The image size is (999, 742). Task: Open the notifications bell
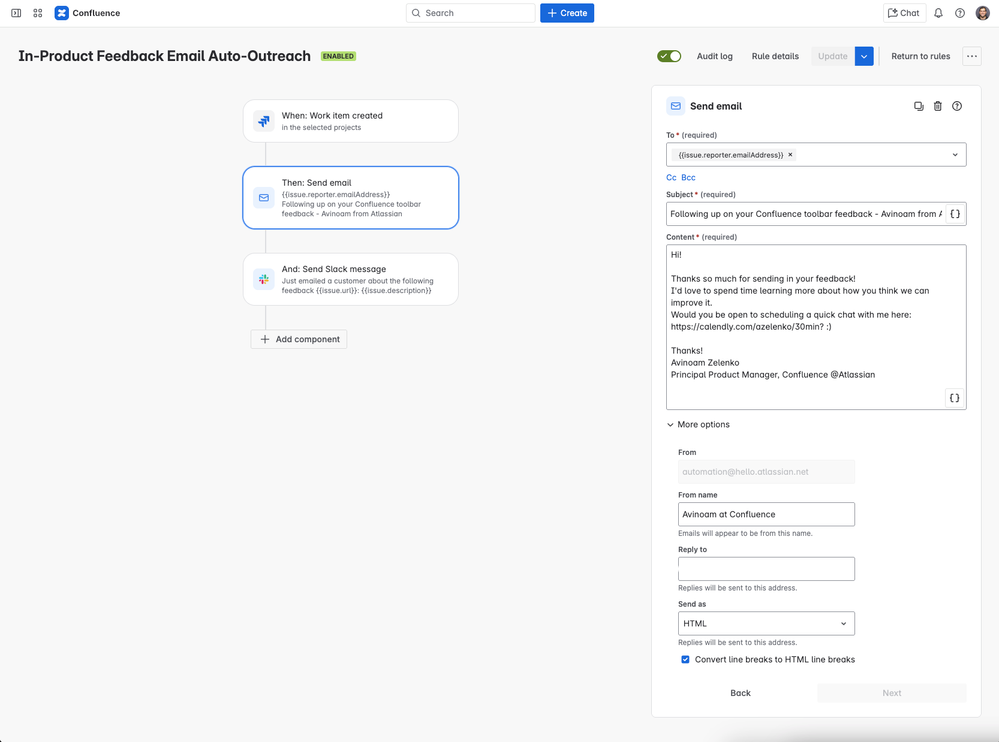[938, 13]
